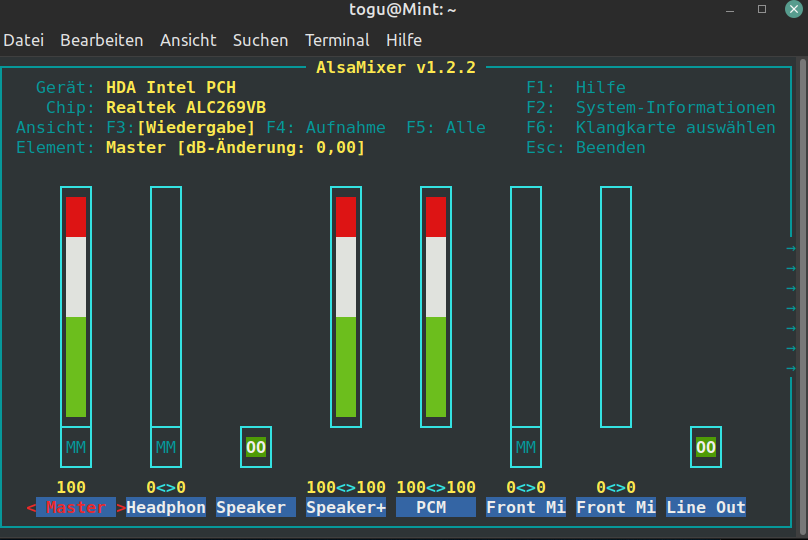Click F6 Klangkarte auswählen text

click(x=651, y=127)
